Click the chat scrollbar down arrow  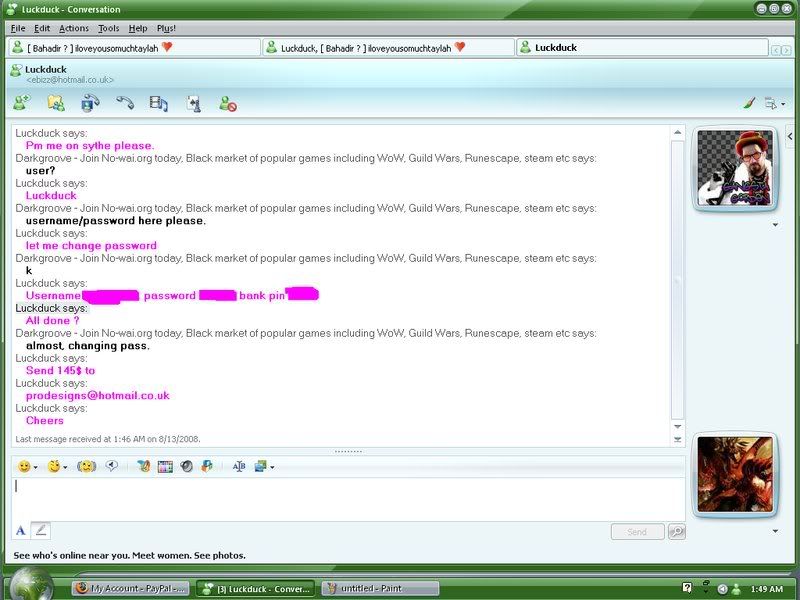[x=678, y=426]
